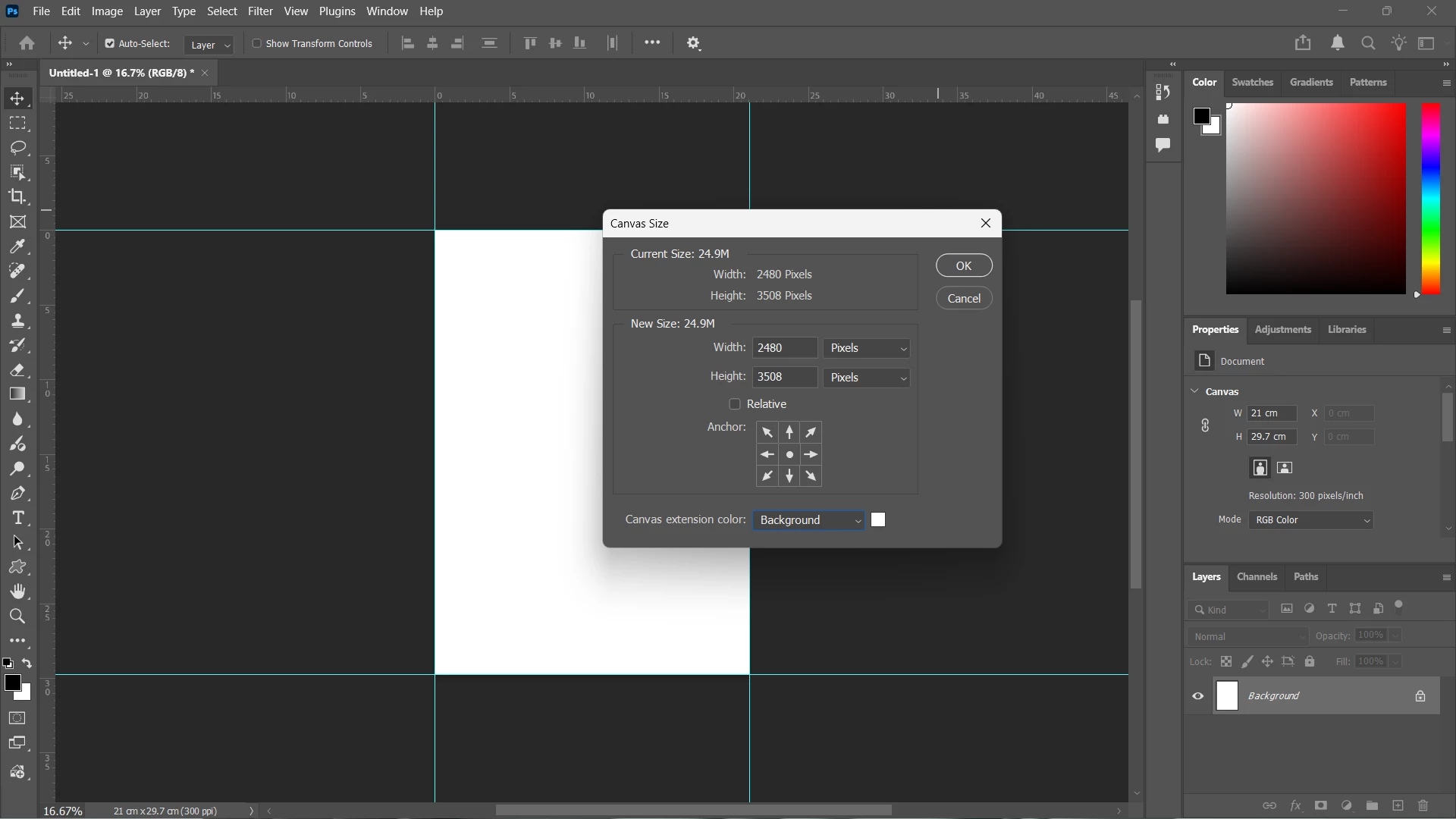Select the Eyedropper tool
1456x819 pixels.
tap(18, 246)
